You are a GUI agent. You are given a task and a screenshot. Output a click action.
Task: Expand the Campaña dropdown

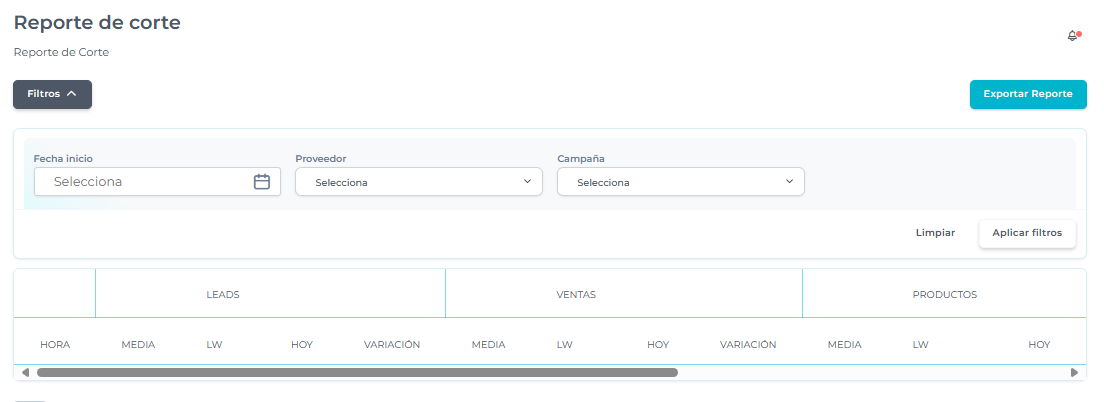[x=680, y=182]
